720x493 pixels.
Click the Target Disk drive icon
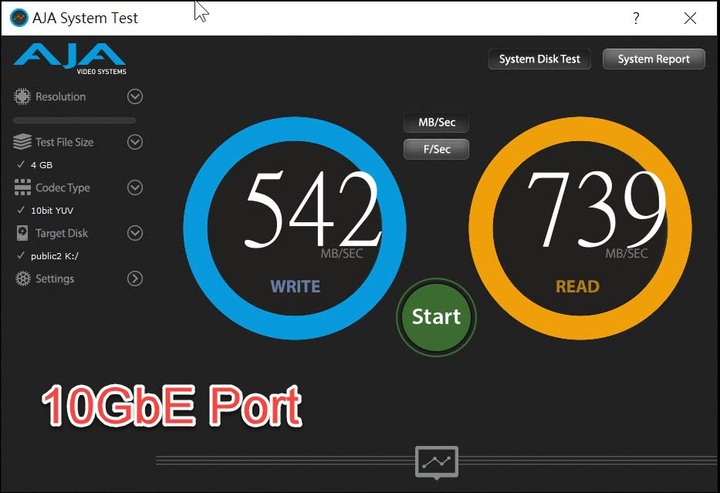click(22, 233)
